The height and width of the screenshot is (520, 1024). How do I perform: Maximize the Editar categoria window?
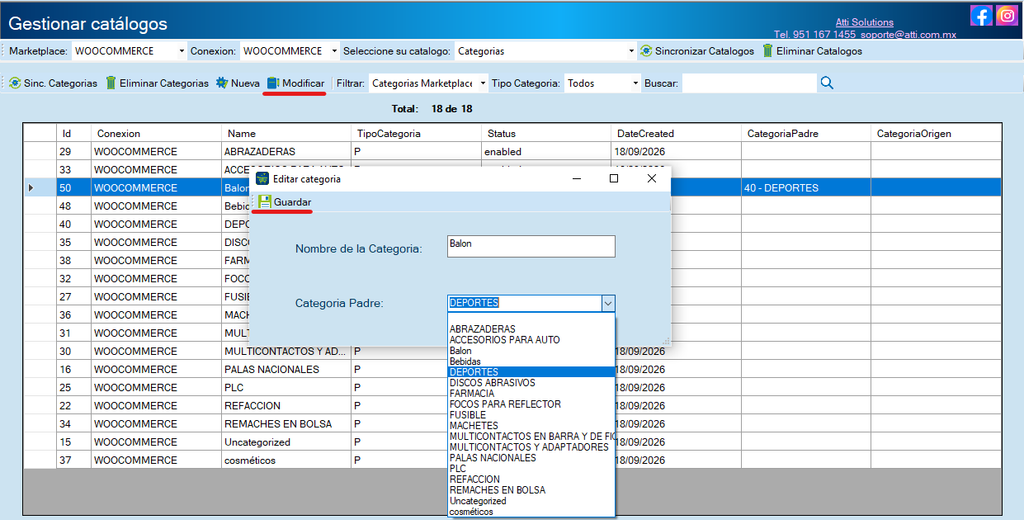(613, 178)
